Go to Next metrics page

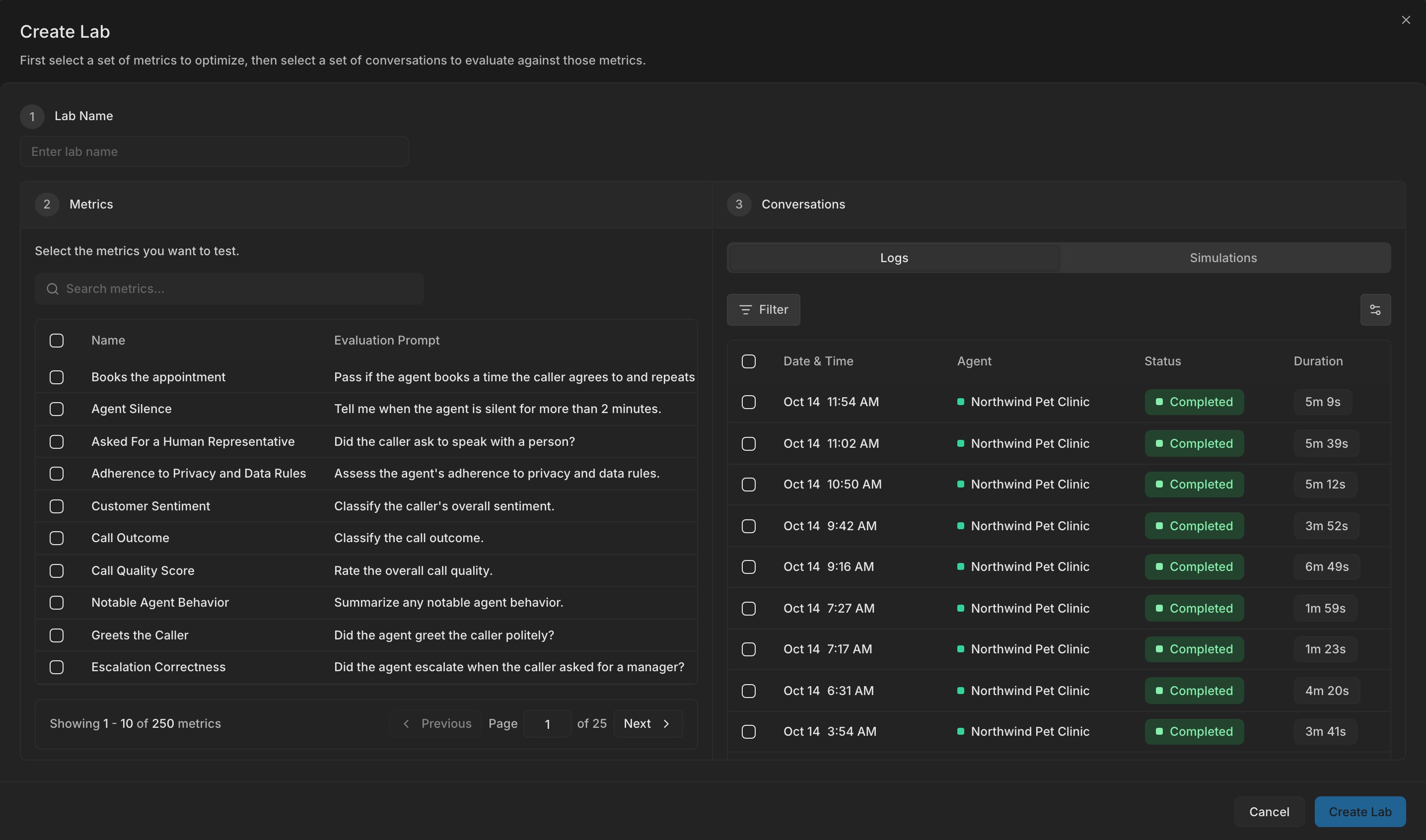pos(647,723)
